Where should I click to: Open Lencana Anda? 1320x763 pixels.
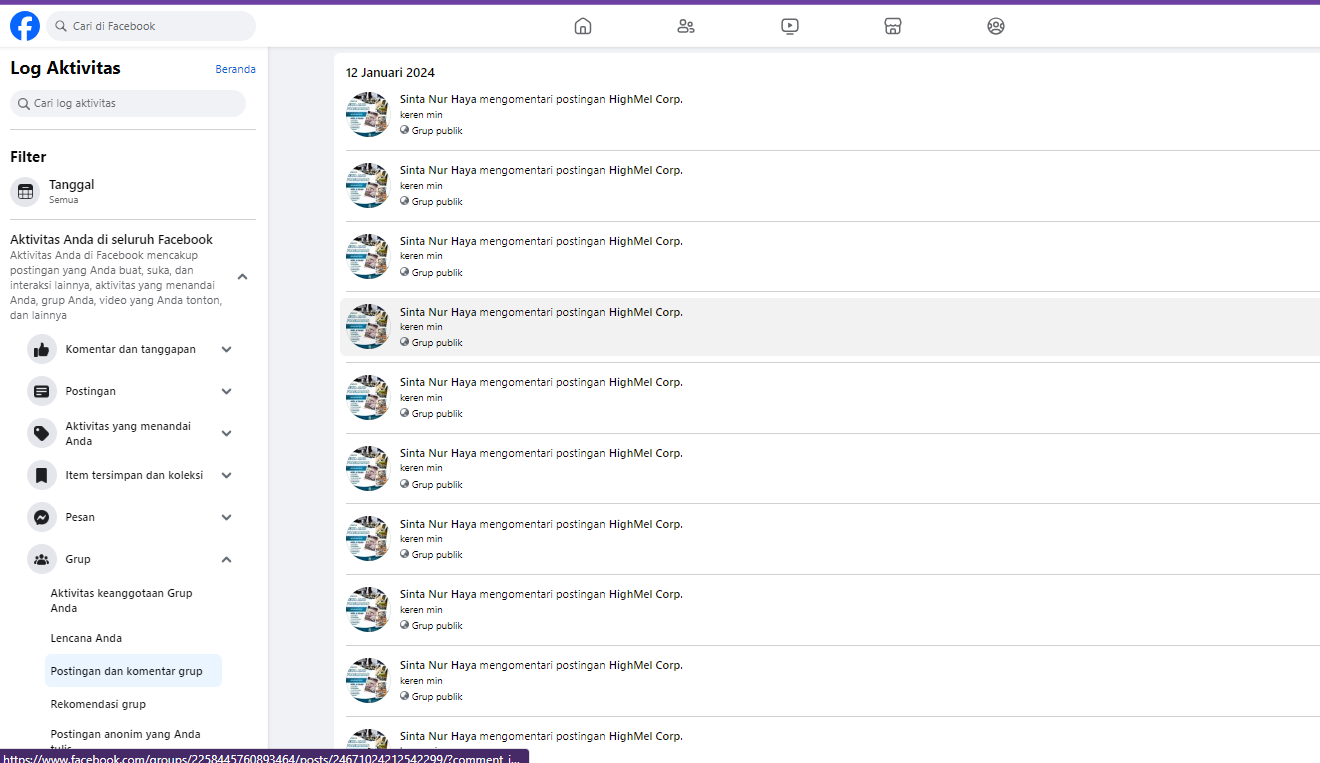click(x=133, y=638)
